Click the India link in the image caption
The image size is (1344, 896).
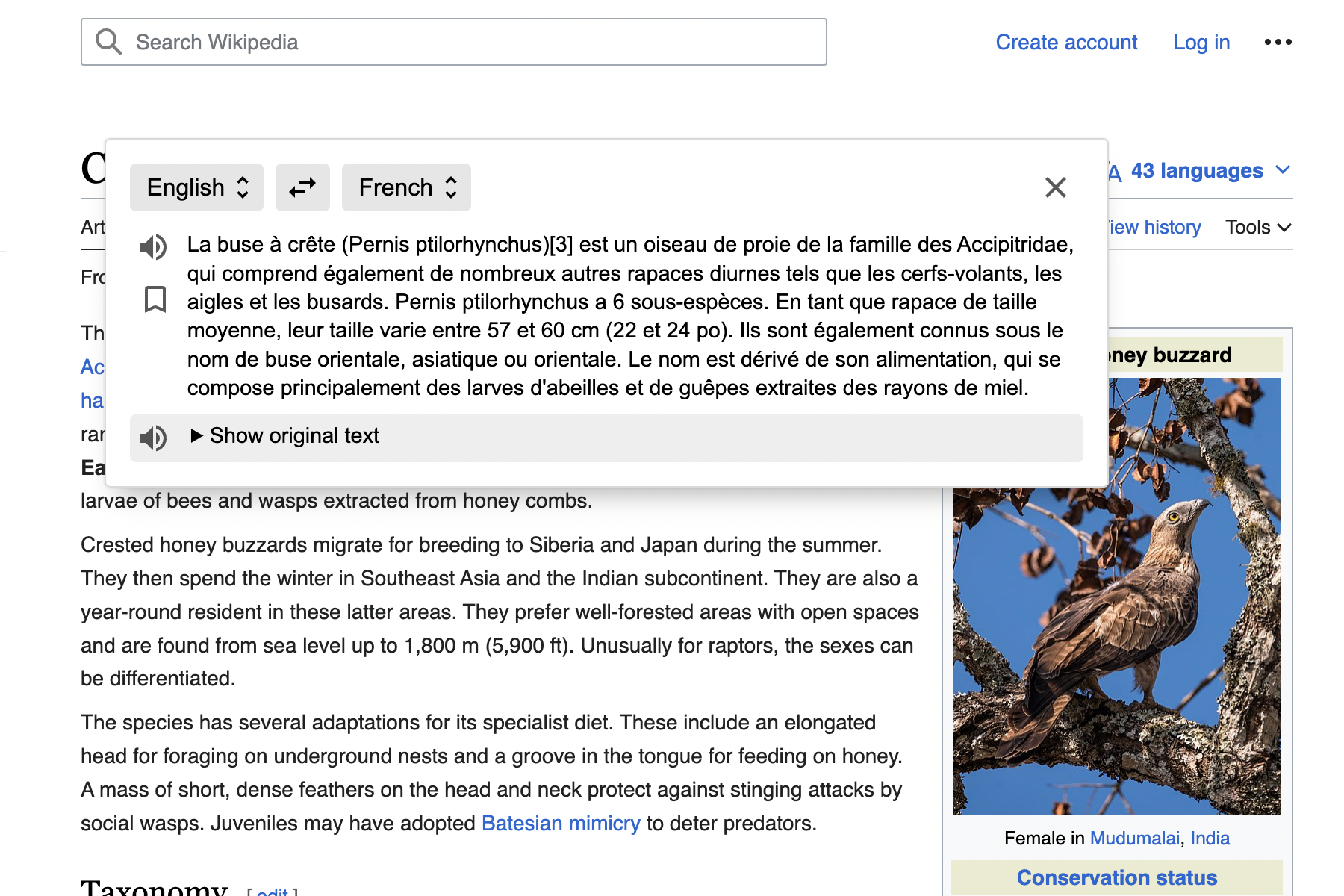[1211, 838]
